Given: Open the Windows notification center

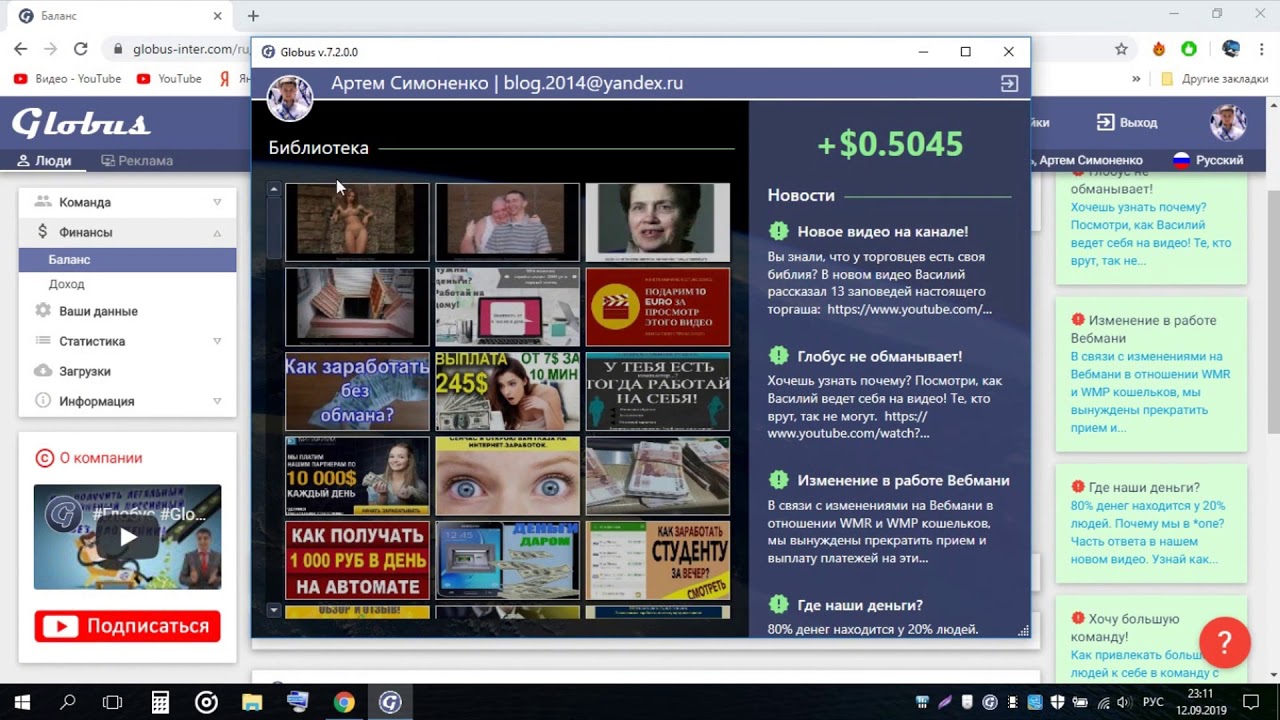Looking at the screenshot, I should tap(1250, 701).
